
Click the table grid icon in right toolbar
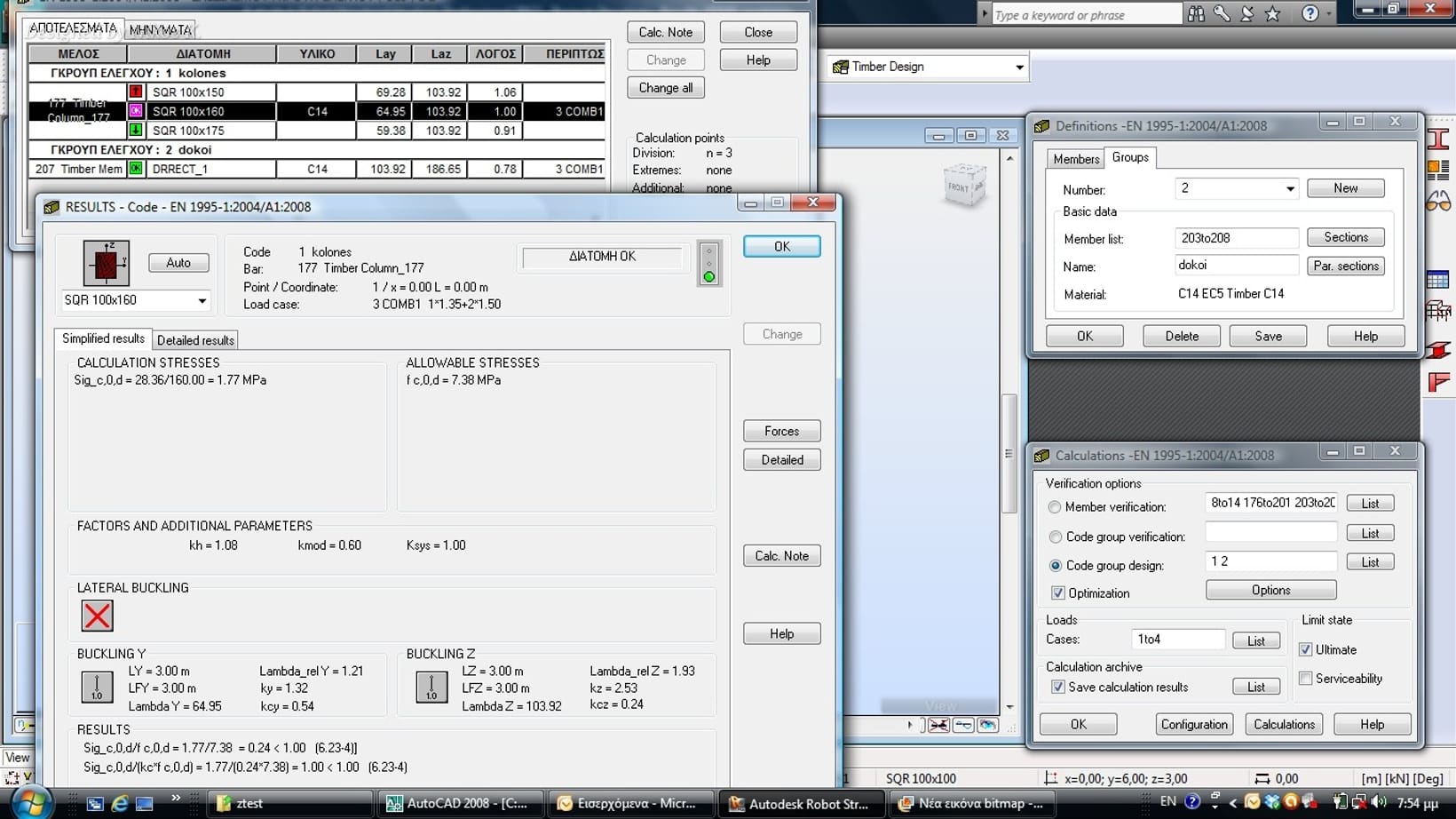click(x=1438, y=280)
